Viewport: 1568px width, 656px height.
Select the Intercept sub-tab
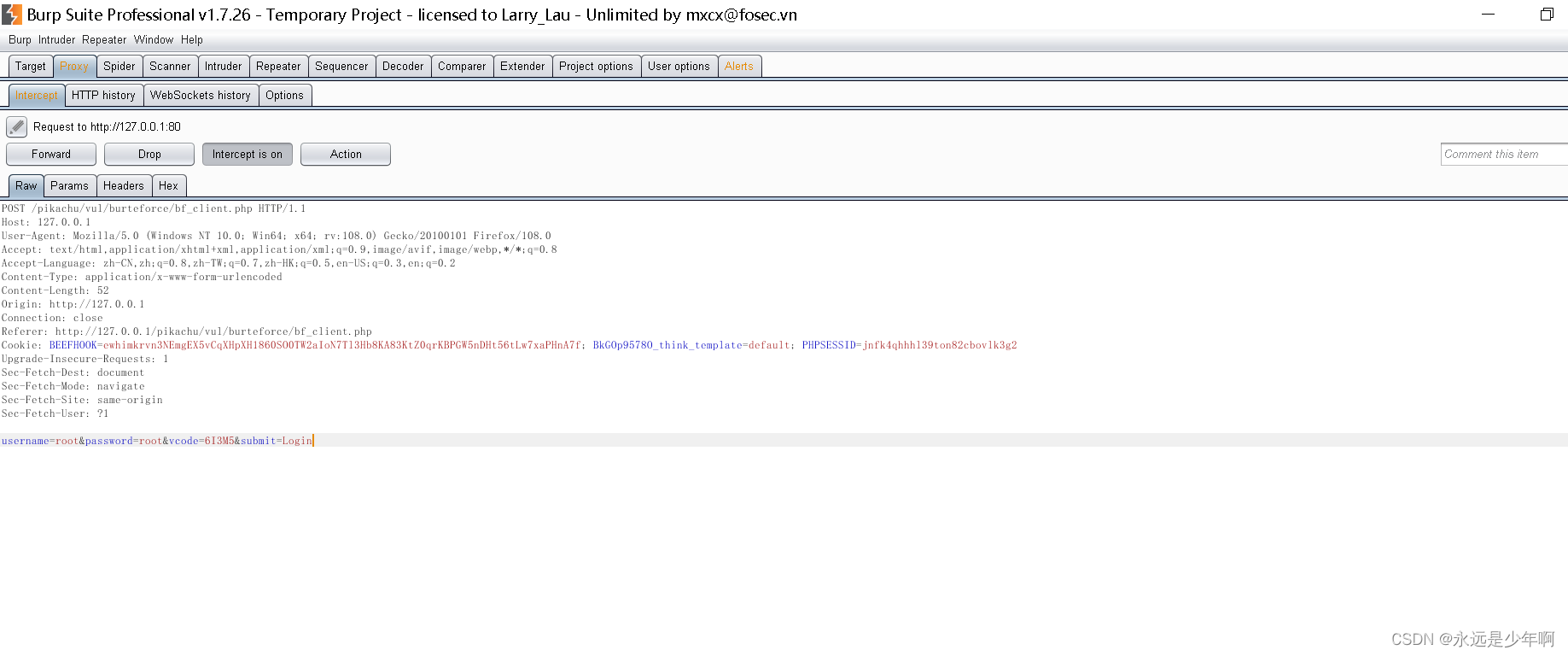[x=37, y=96]
